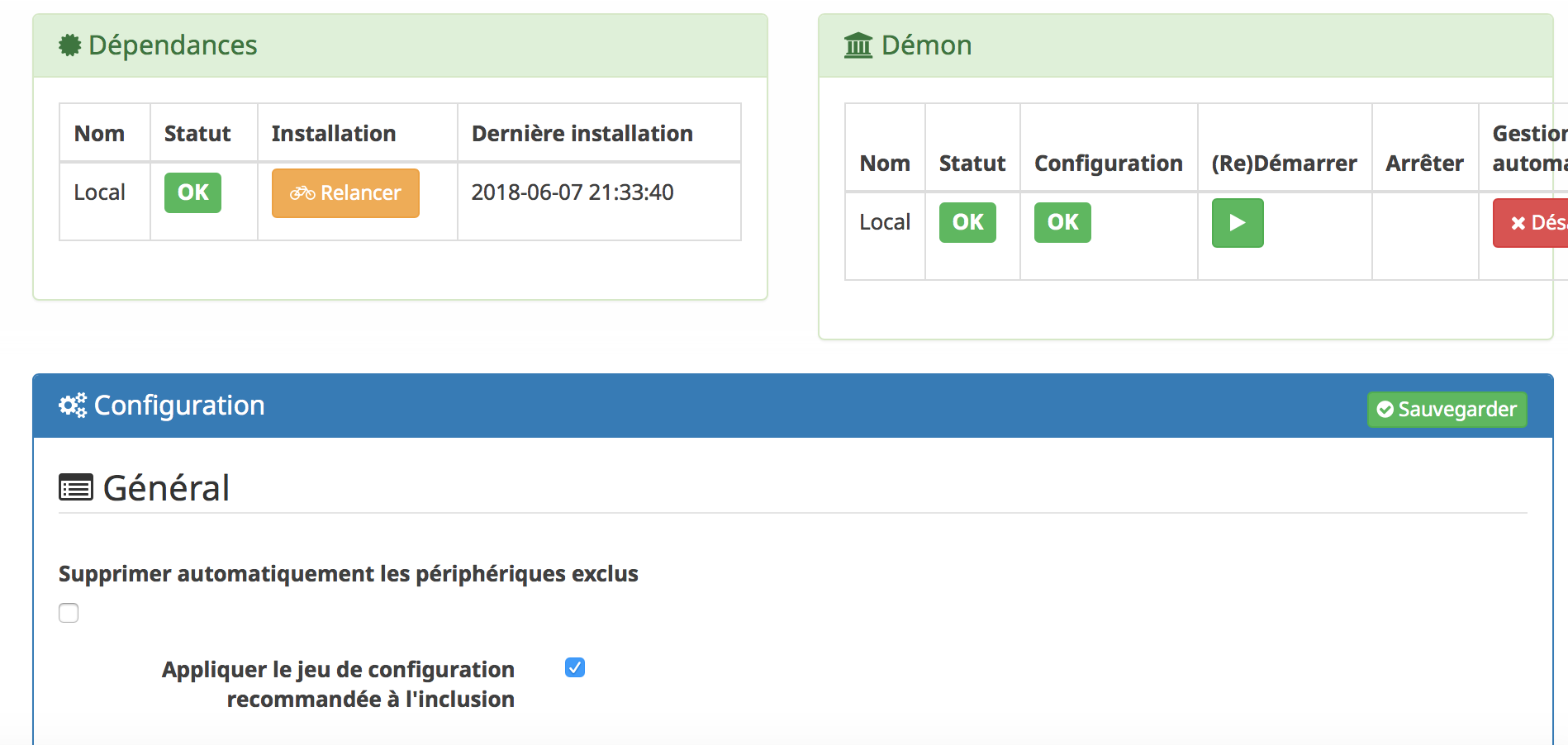
Task: Click 'Local' in the Démon table
Action: 885,222
